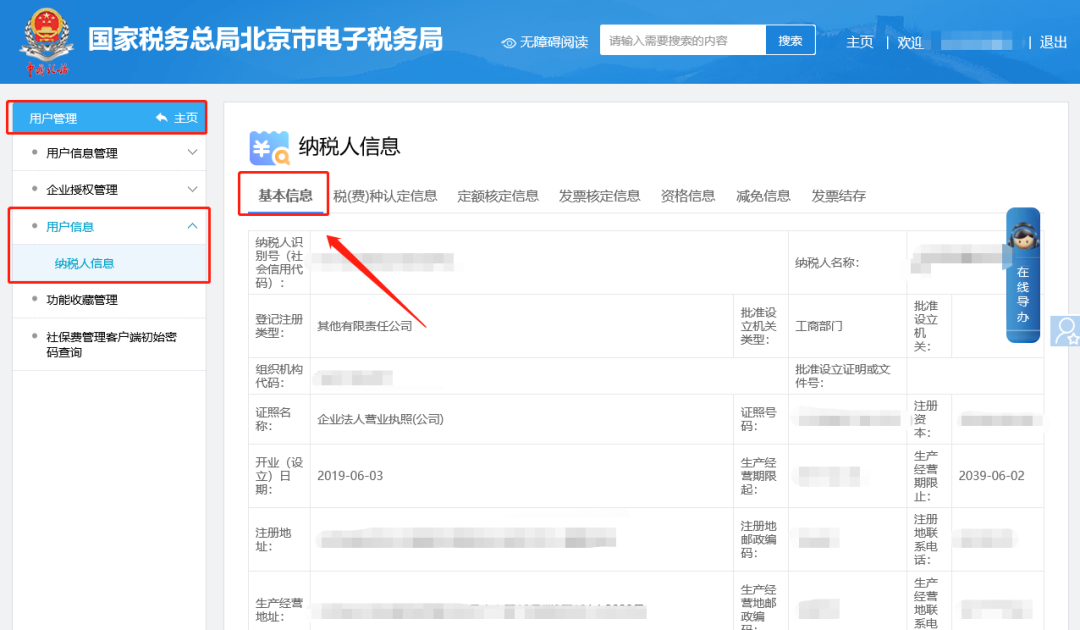Viewport: 1080px width, 630px height.
Task: Click the search content input field
Action: (683, 41)
